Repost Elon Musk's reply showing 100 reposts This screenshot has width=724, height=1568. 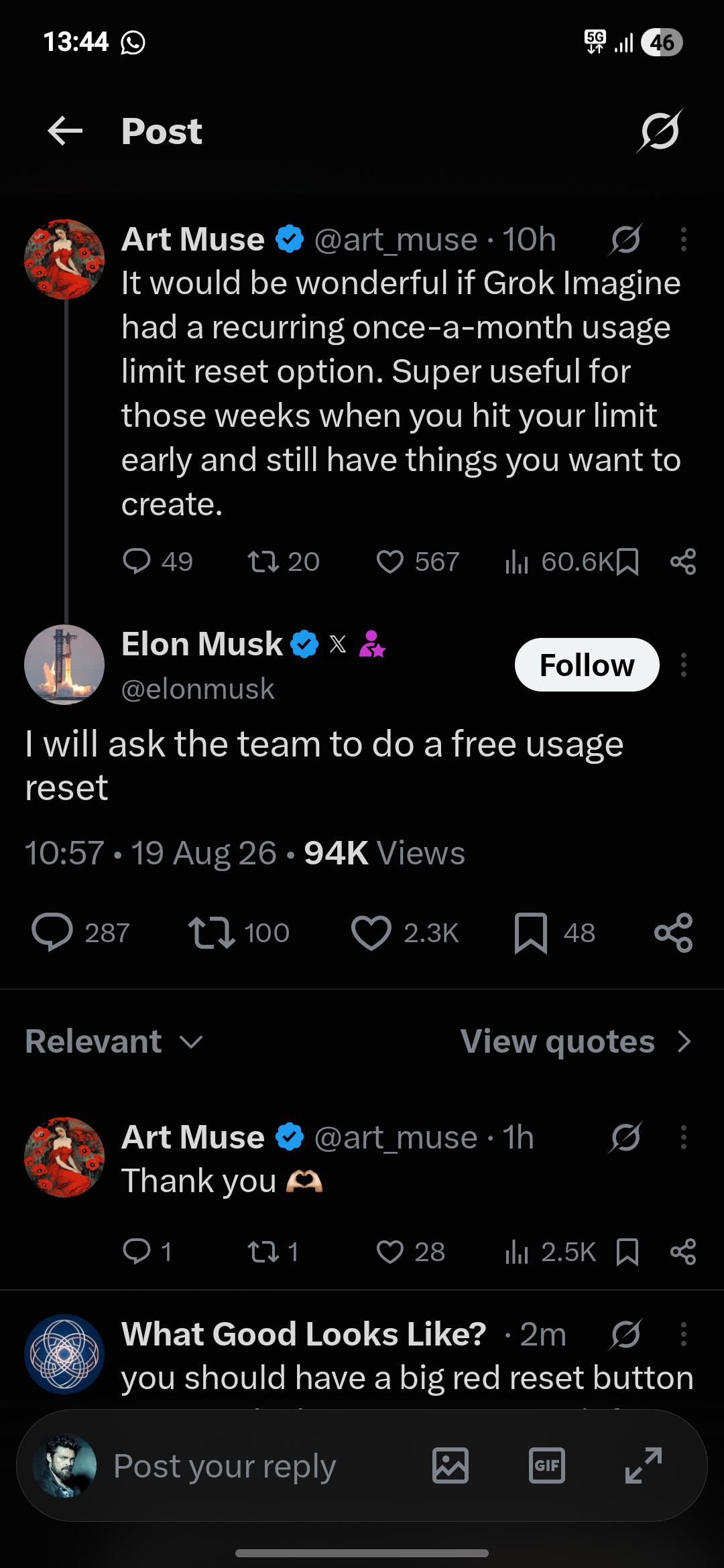tap(211, 933)
